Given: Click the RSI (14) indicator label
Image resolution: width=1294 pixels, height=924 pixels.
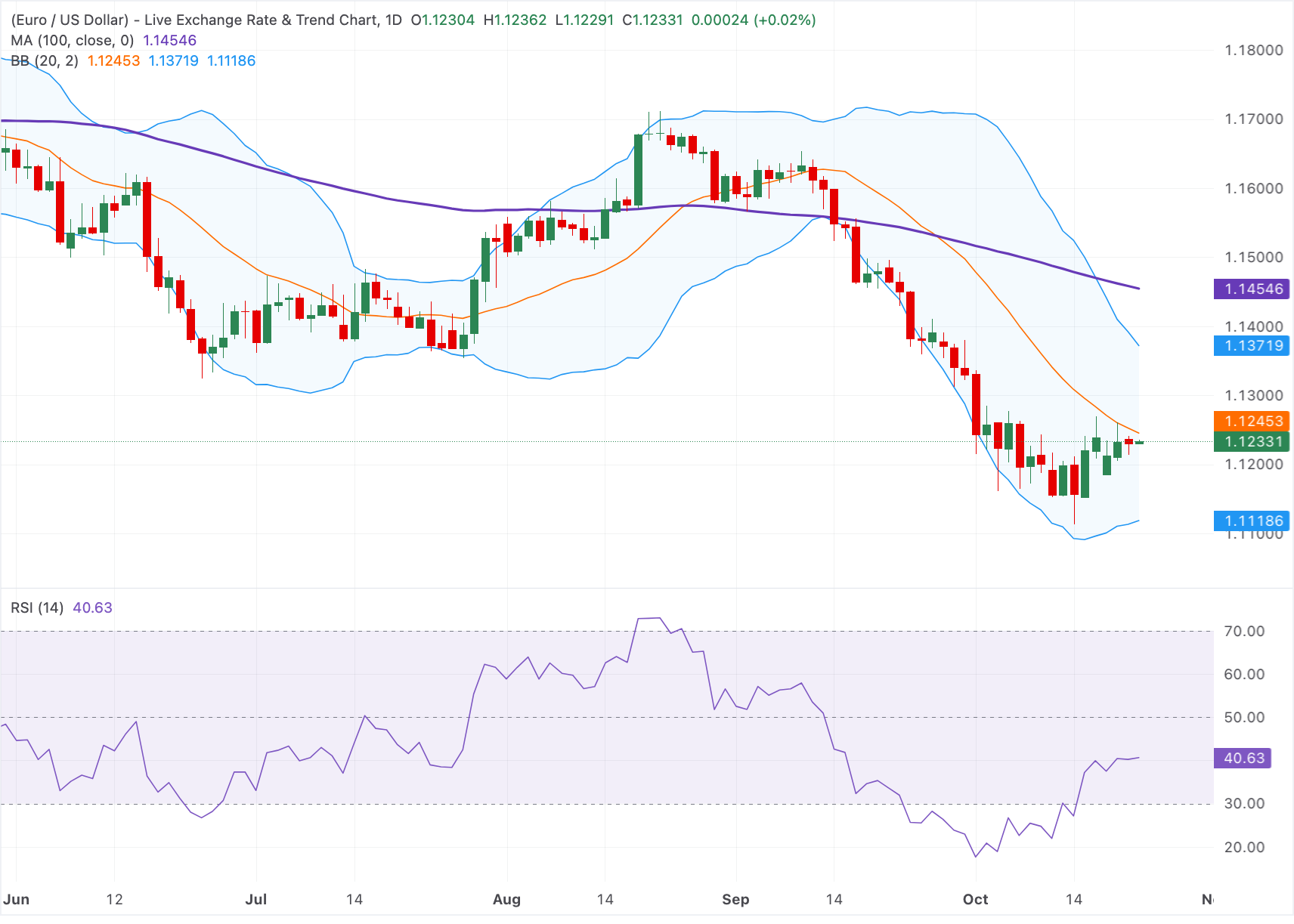Looking at the screenshot, I should coord(37,608).
